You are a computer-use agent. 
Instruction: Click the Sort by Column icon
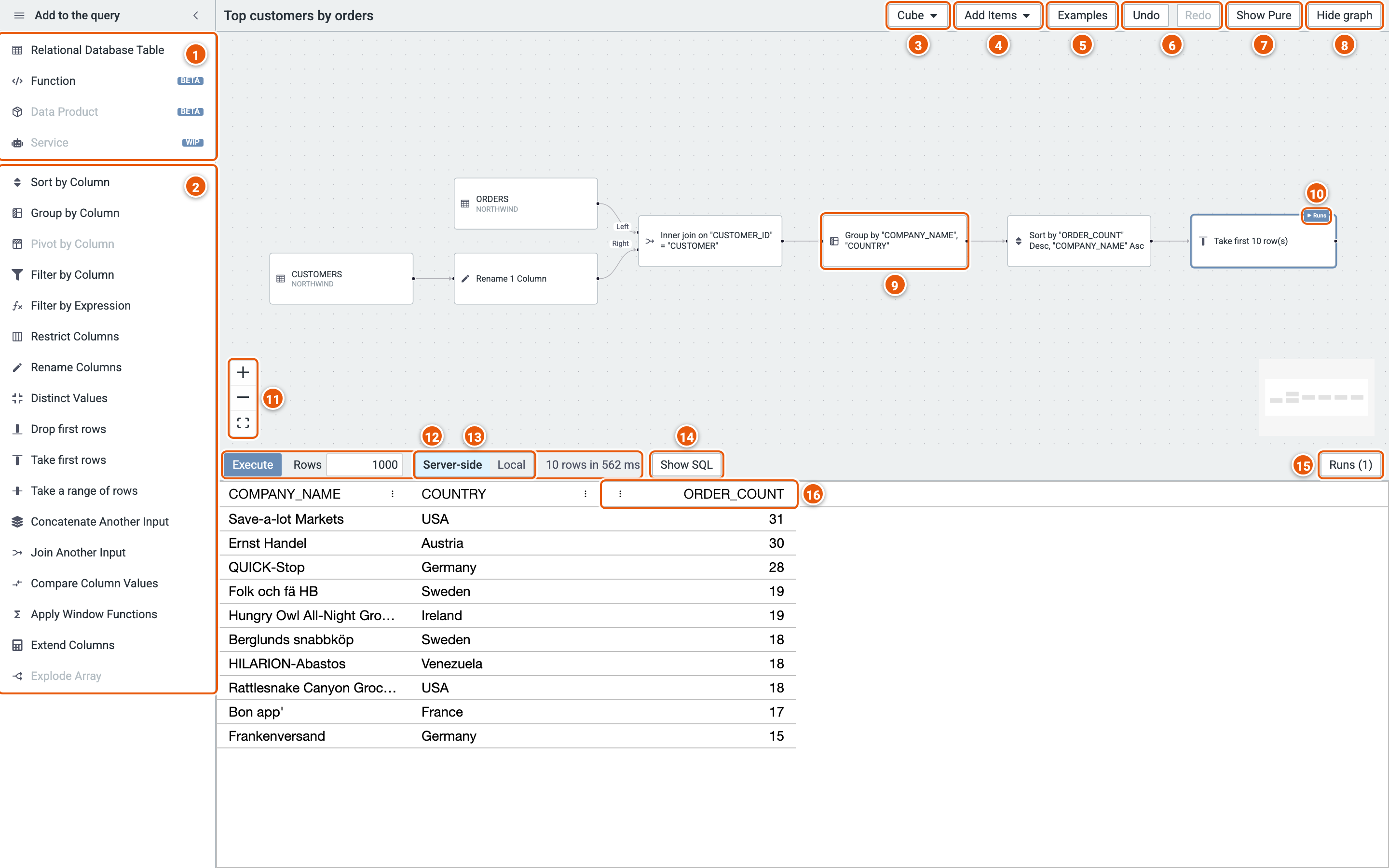point(17,182)
